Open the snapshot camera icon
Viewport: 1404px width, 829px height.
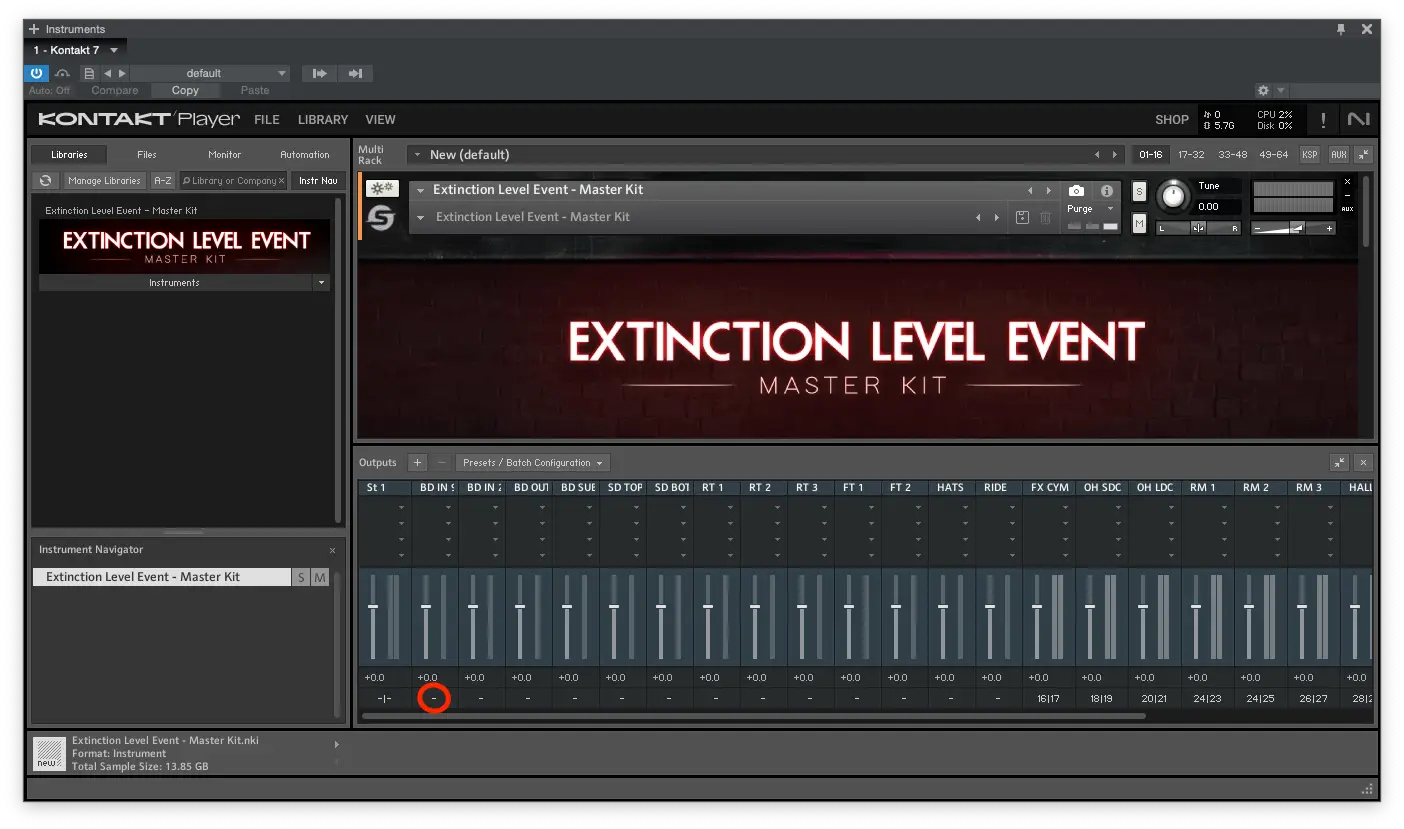(x=1076, y=190)
